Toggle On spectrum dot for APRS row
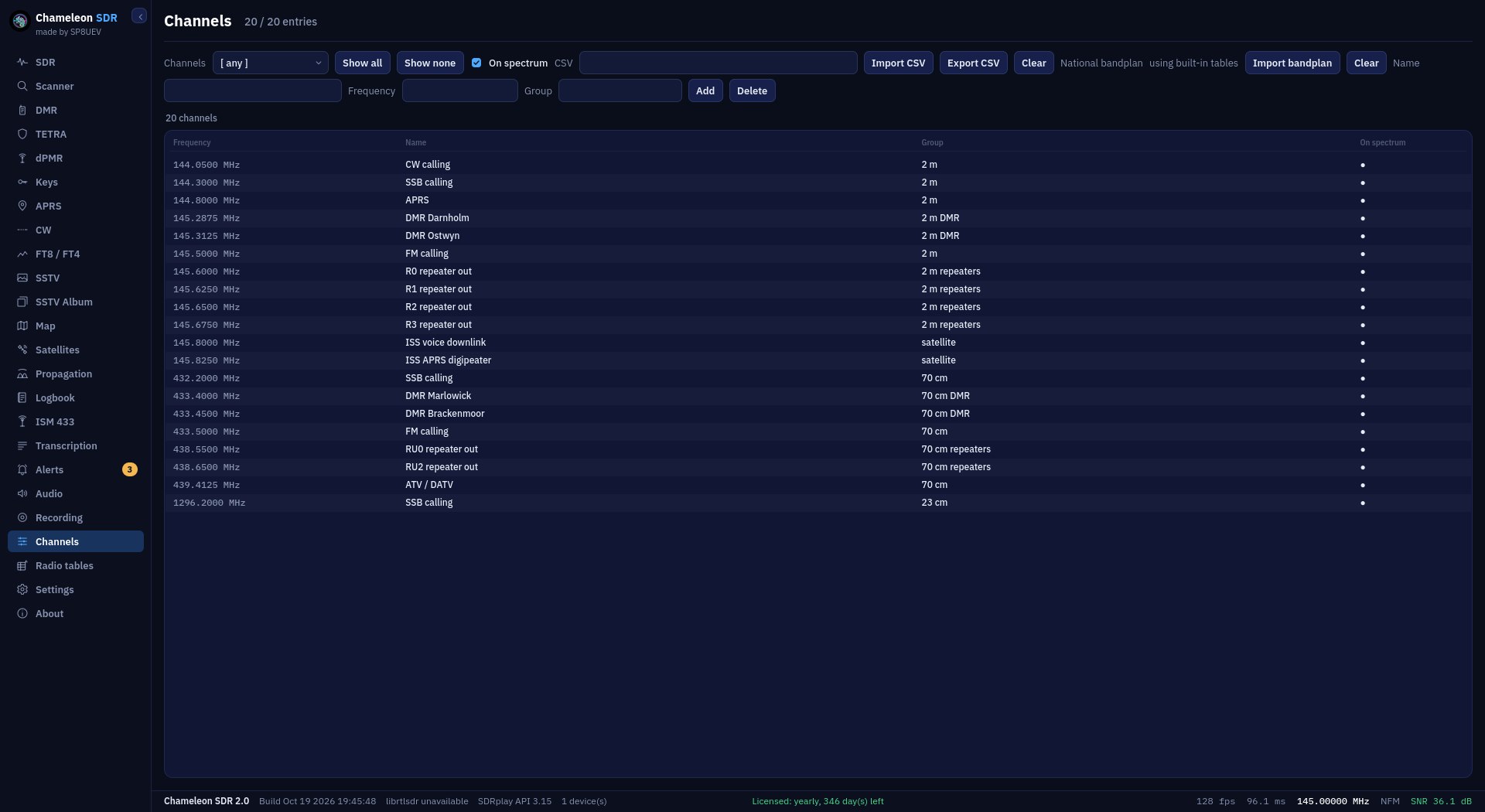 tap(1362, 200)
